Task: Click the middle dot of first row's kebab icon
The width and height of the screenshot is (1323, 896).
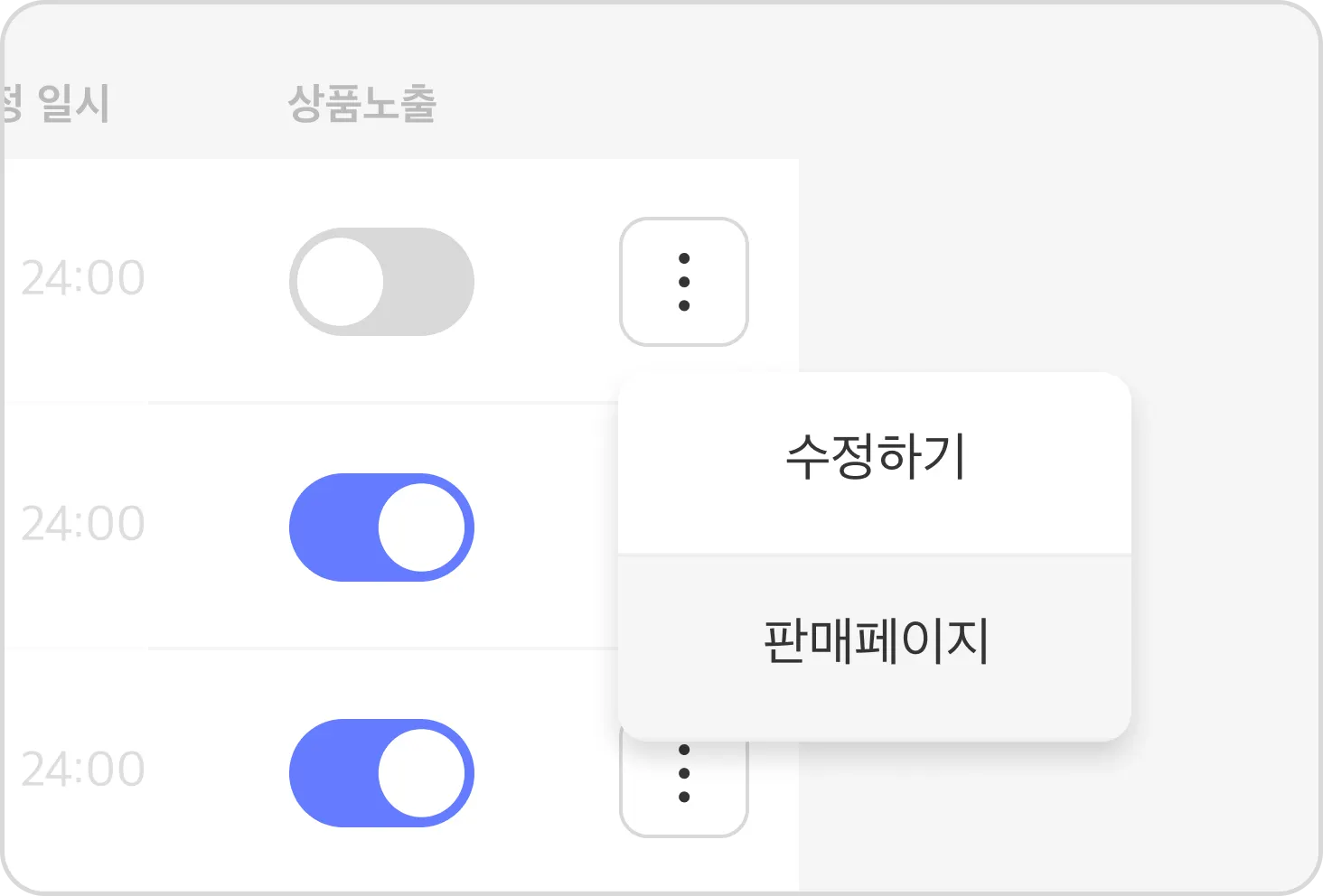Action: [x=684, y=282]
